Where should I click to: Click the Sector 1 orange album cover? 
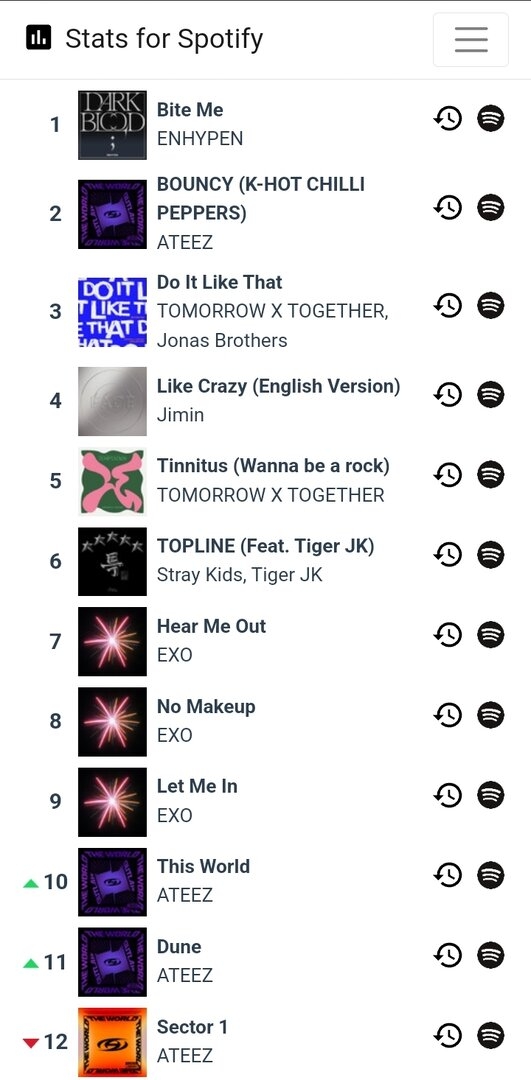coord(112,1041)
